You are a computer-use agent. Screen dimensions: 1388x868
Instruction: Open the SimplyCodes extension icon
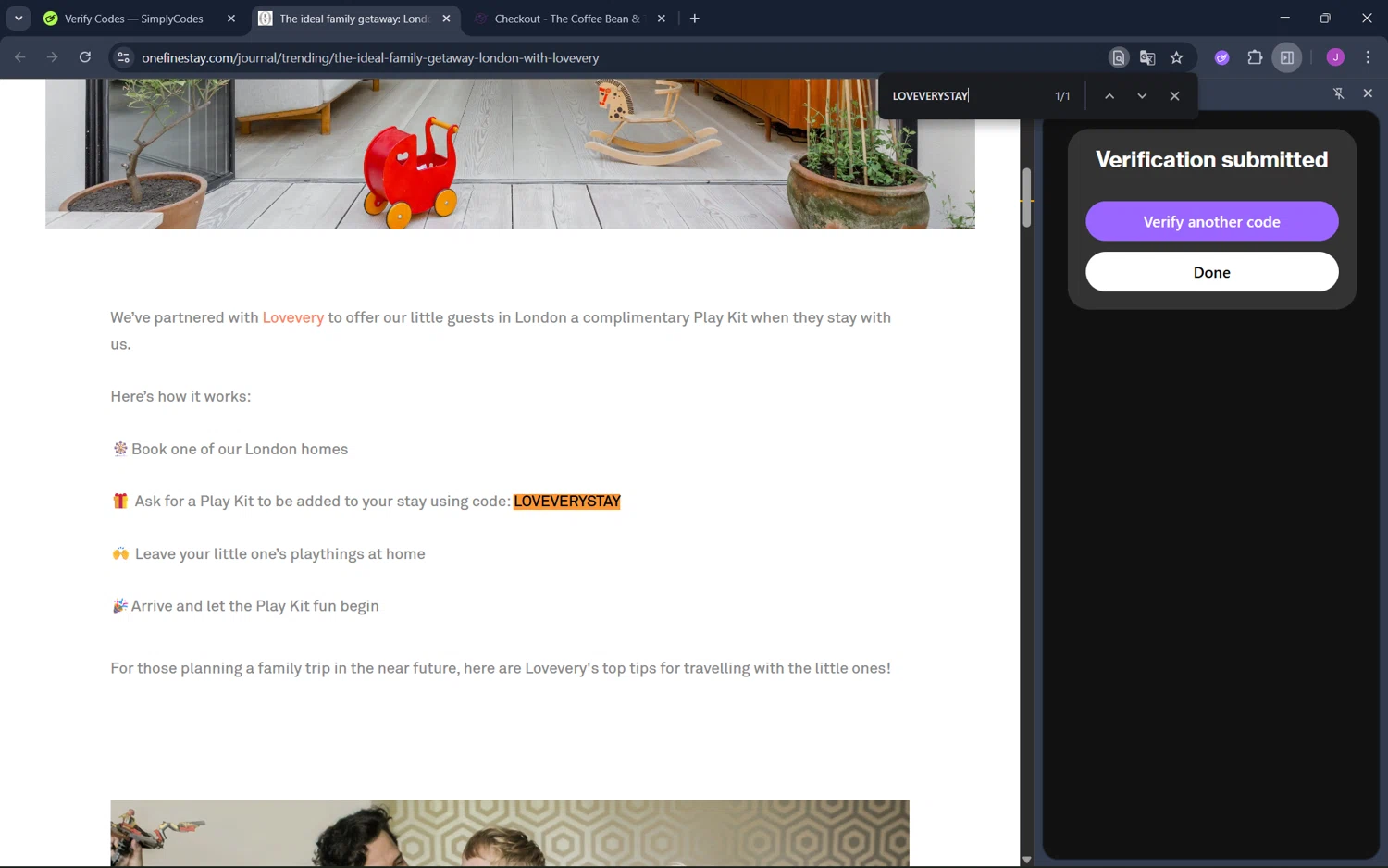tap(1222, 57)
